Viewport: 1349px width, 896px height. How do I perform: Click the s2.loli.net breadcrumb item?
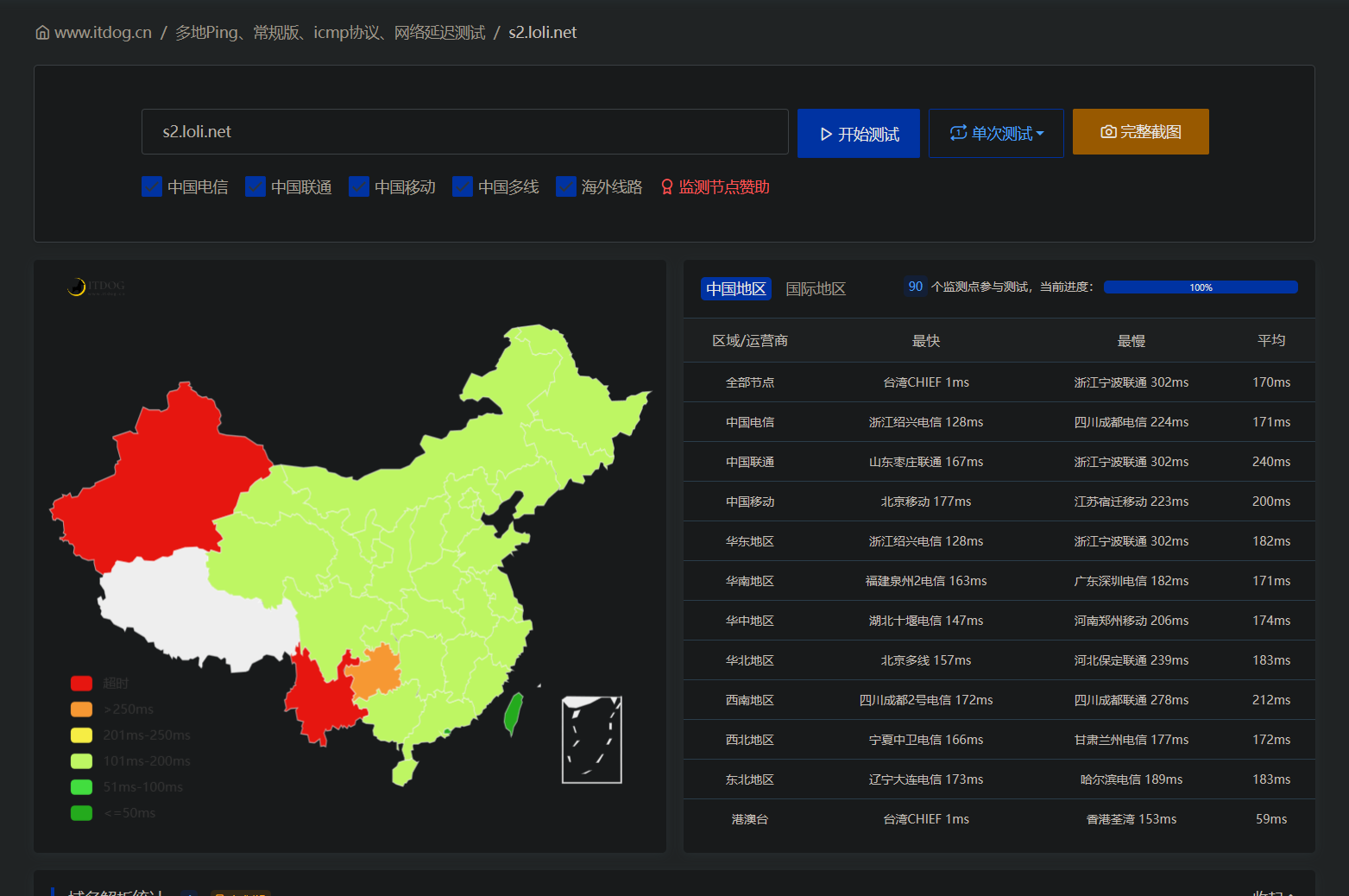point(542,33)
